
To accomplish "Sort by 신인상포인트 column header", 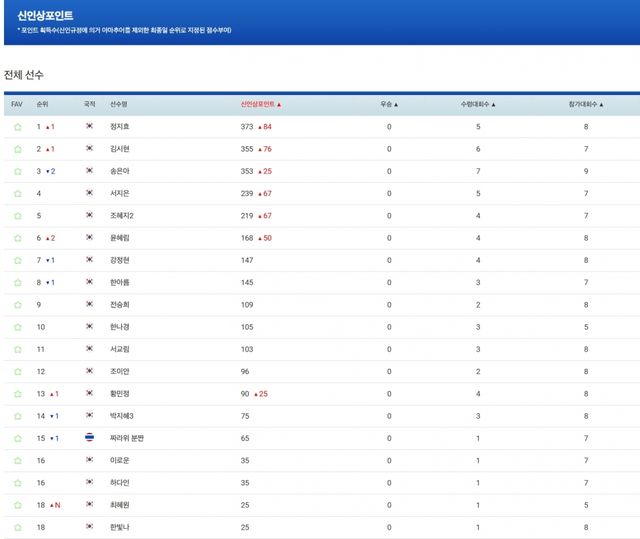I will [x=261, y=104].
